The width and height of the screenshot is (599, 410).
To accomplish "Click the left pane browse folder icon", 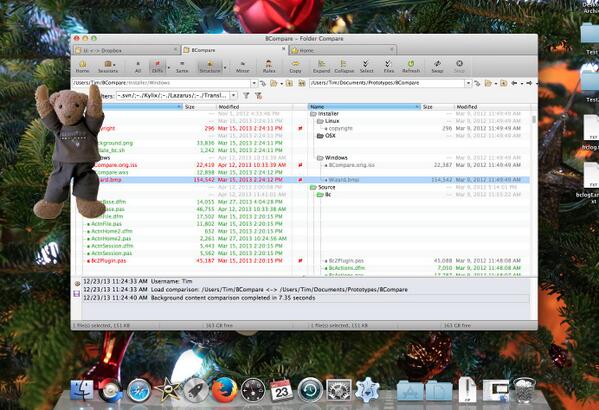I will click(274, 83).
